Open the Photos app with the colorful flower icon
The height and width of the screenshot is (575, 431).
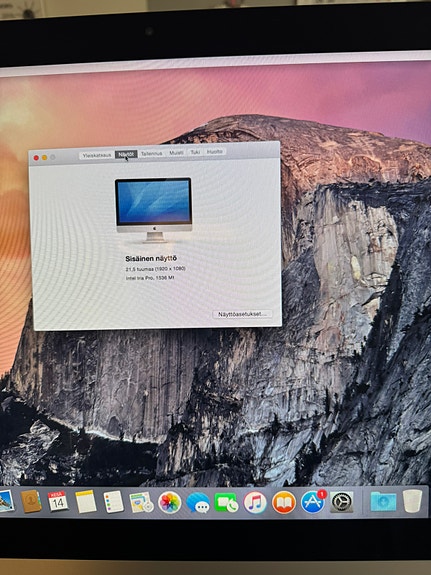point(169,502)
